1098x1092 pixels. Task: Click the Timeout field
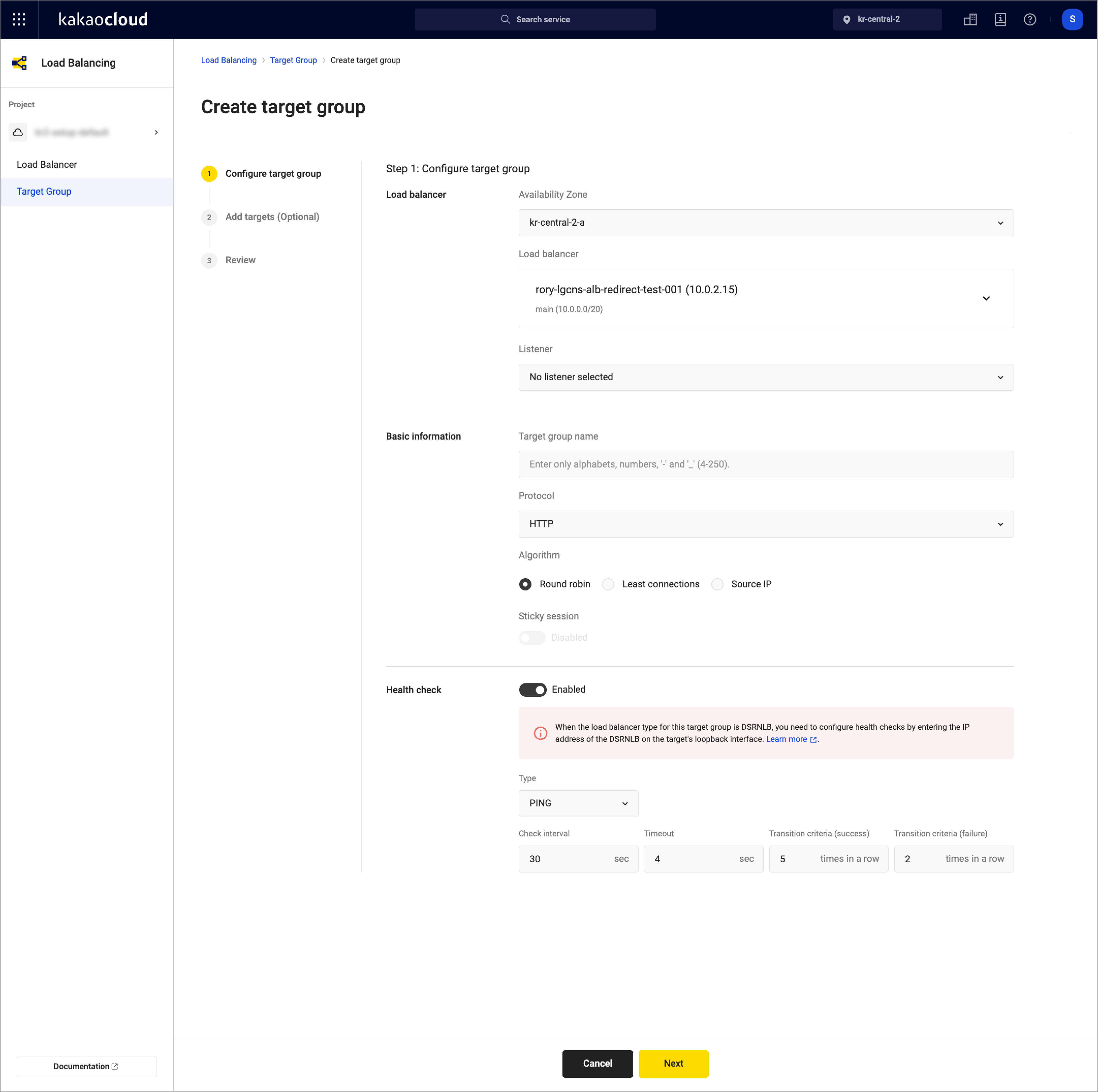[703, 859]
